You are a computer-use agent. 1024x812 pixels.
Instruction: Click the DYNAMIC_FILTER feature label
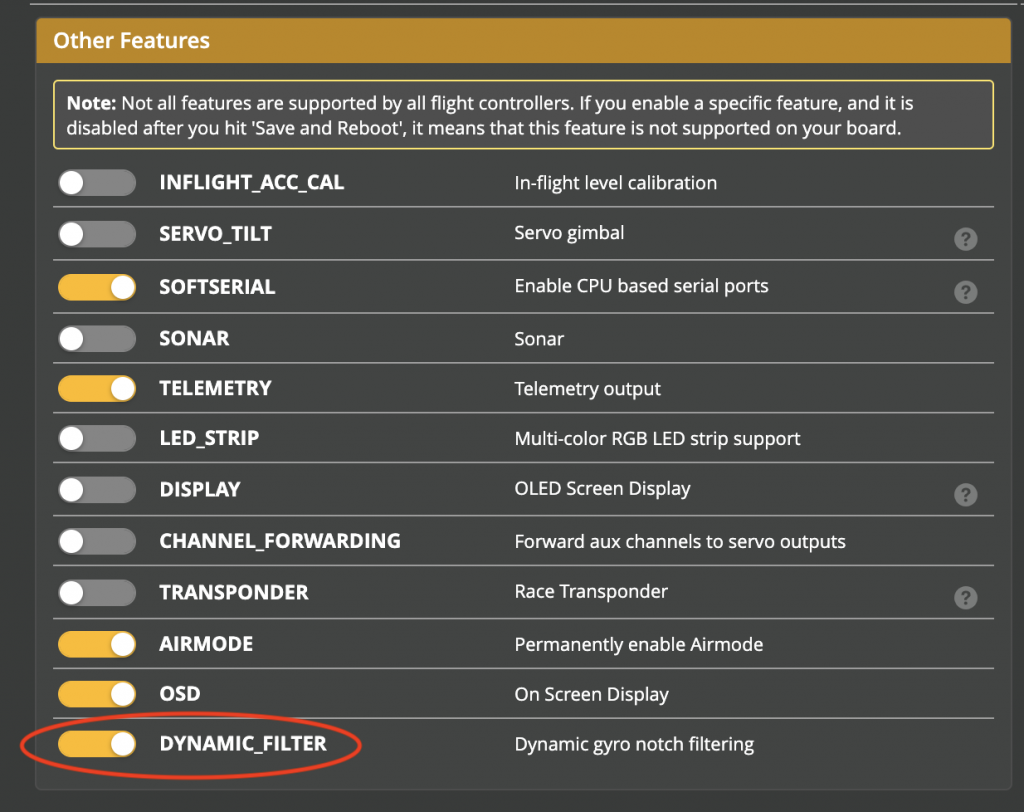(243, 745)
